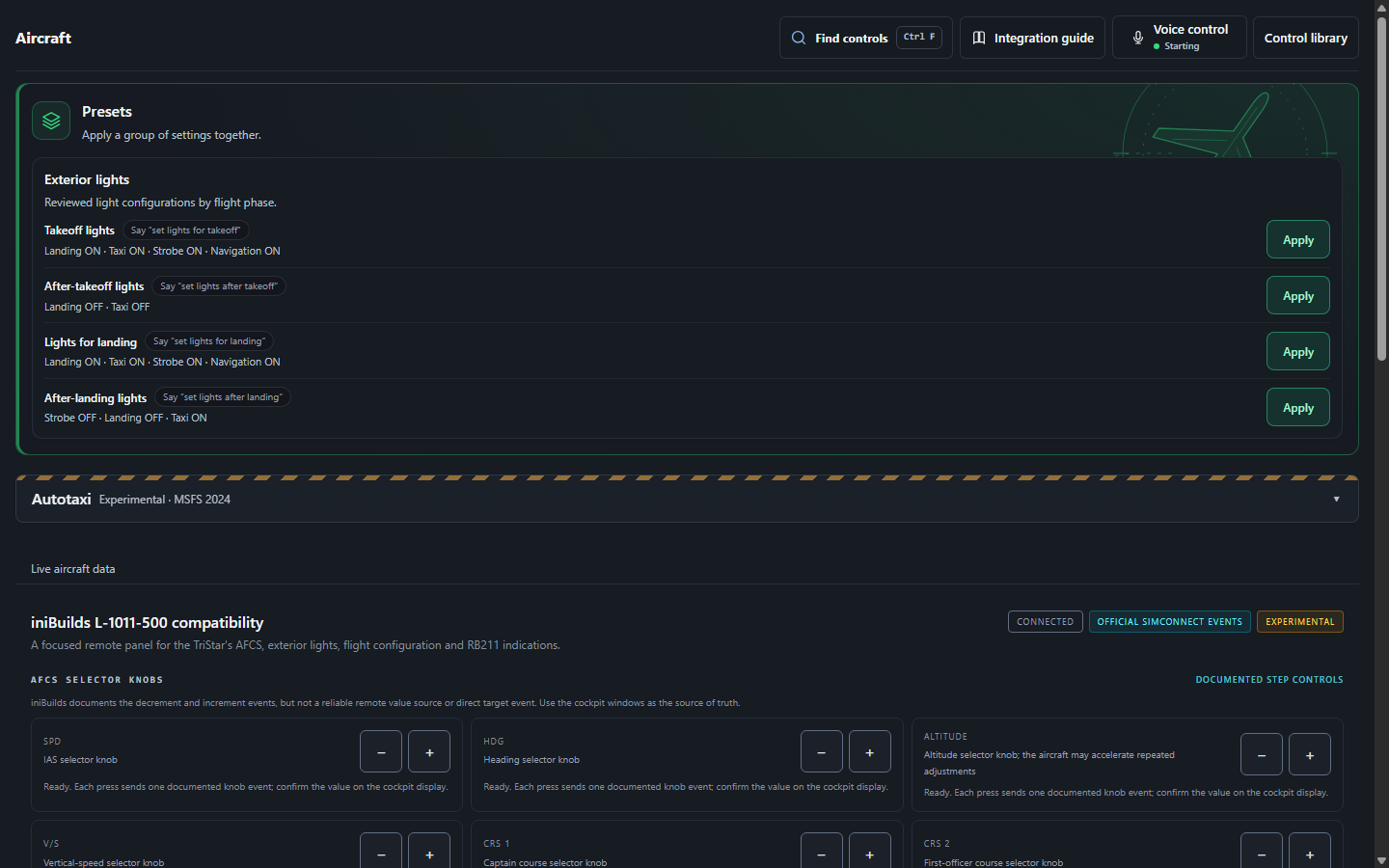The height and width of the screenshot is (868, 1389).
Task: Increase the HDG heading selector knob
Action: 870,751
